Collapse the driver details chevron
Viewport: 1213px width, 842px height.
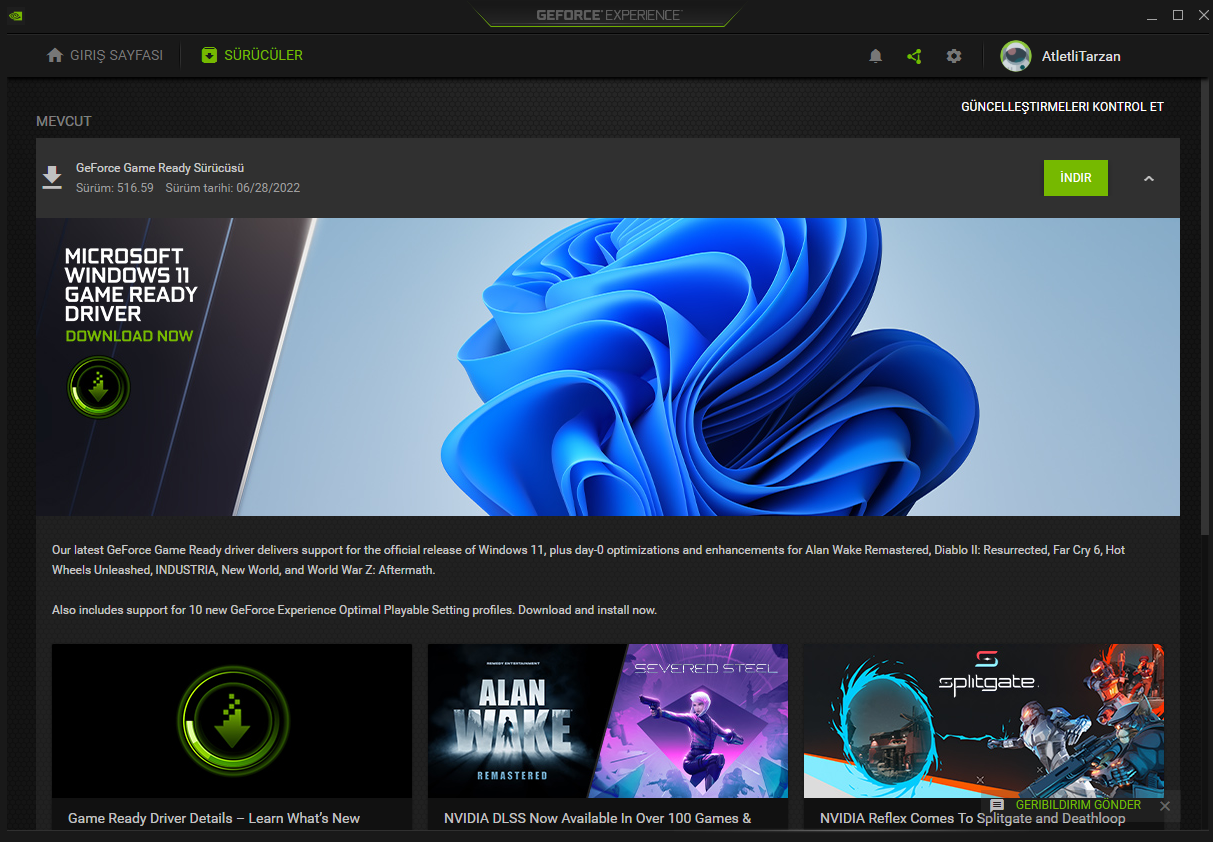(x=1149, y=178)
